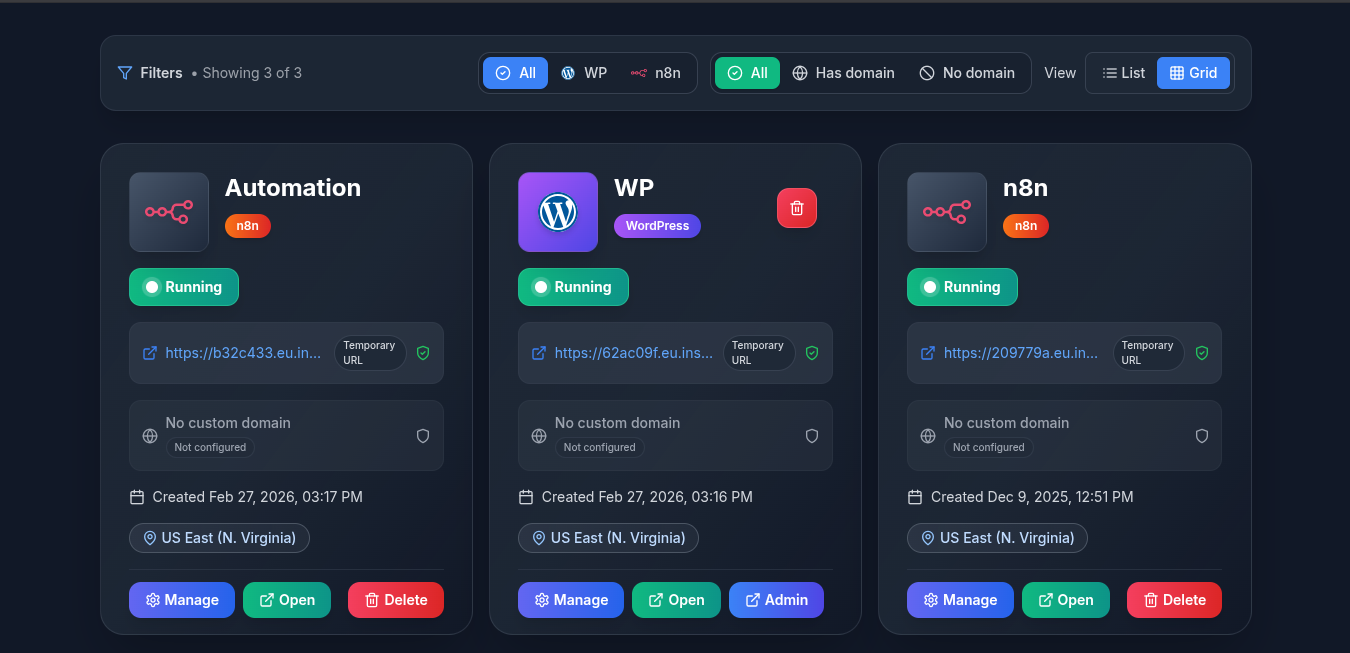1350x653 pixels.
Task: Click the Automation n8n app icon
Action: (x=169, y=212)
